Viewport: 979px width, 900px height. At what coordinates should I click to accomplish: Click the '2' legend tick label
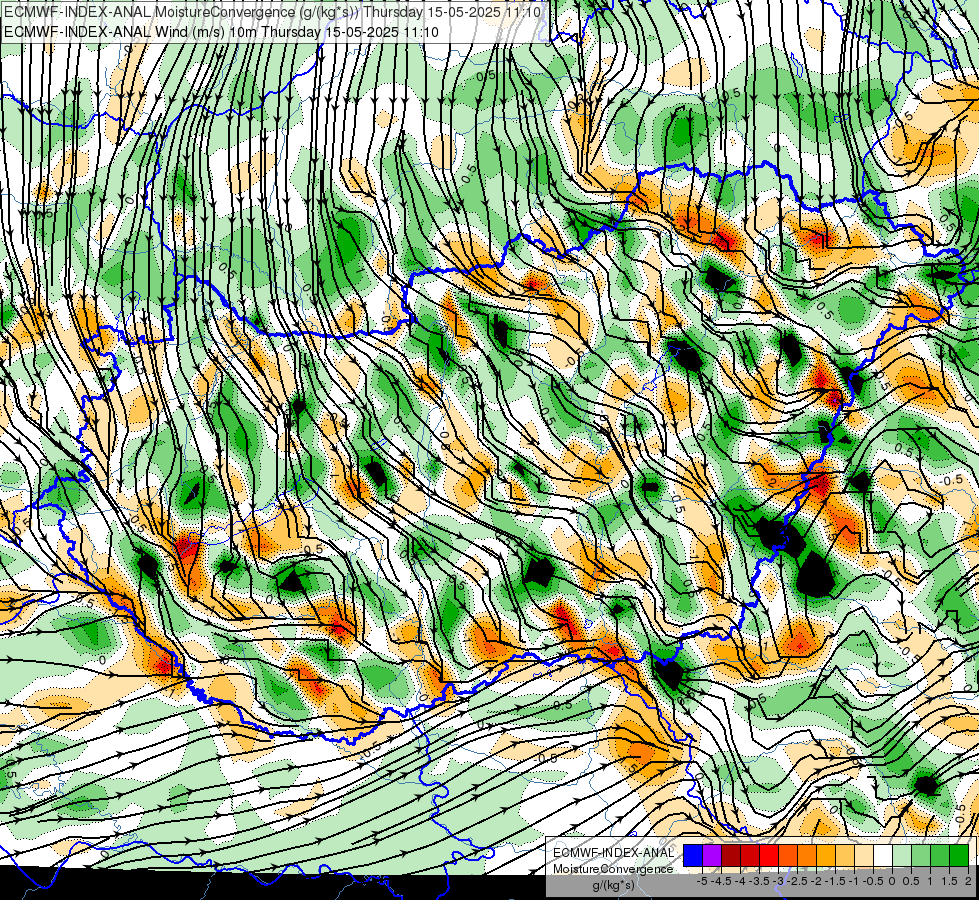tap(968, 881)
